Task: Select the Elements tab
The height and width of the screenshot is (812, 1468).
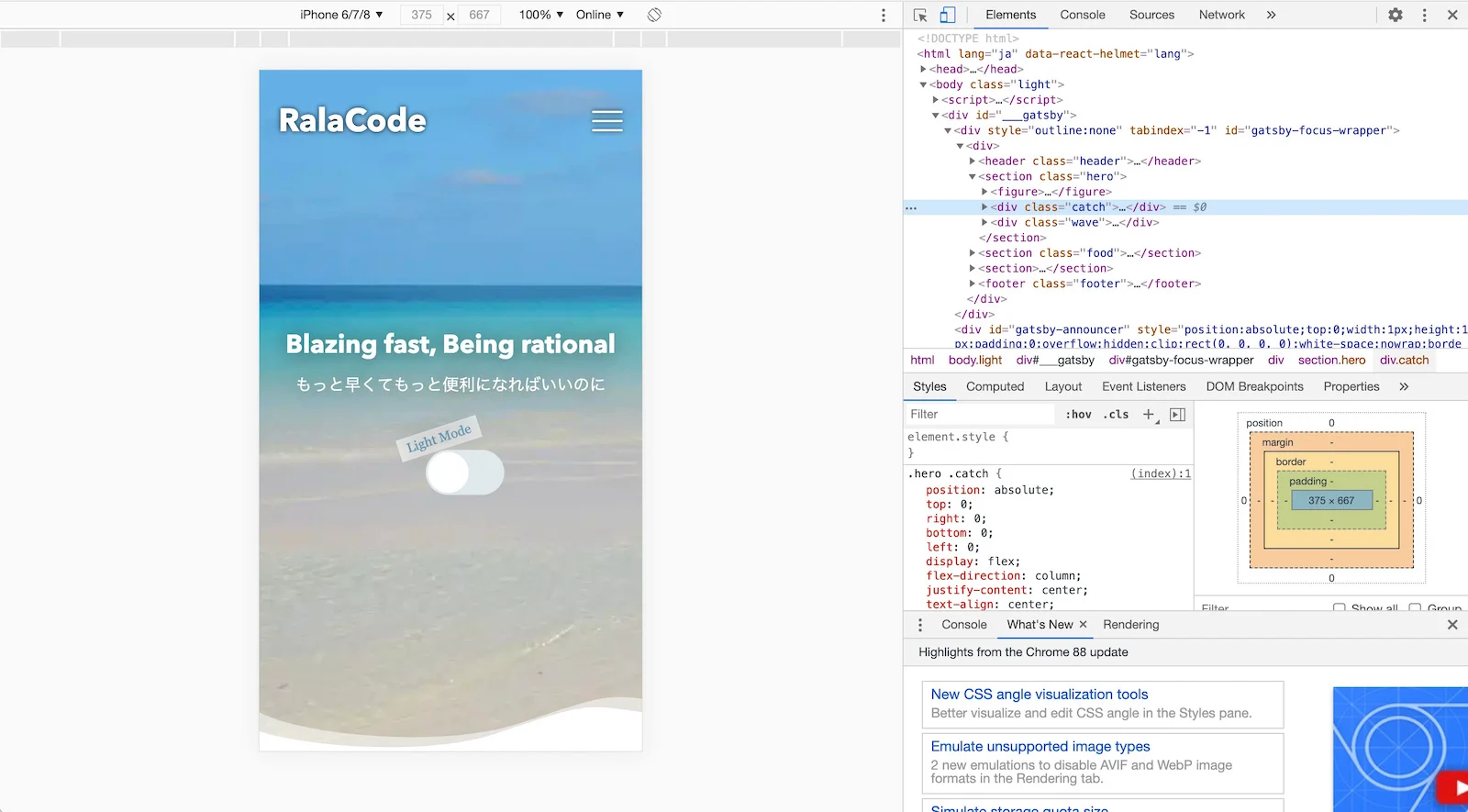Action: pyautogui.click(x=1010, y=15)
